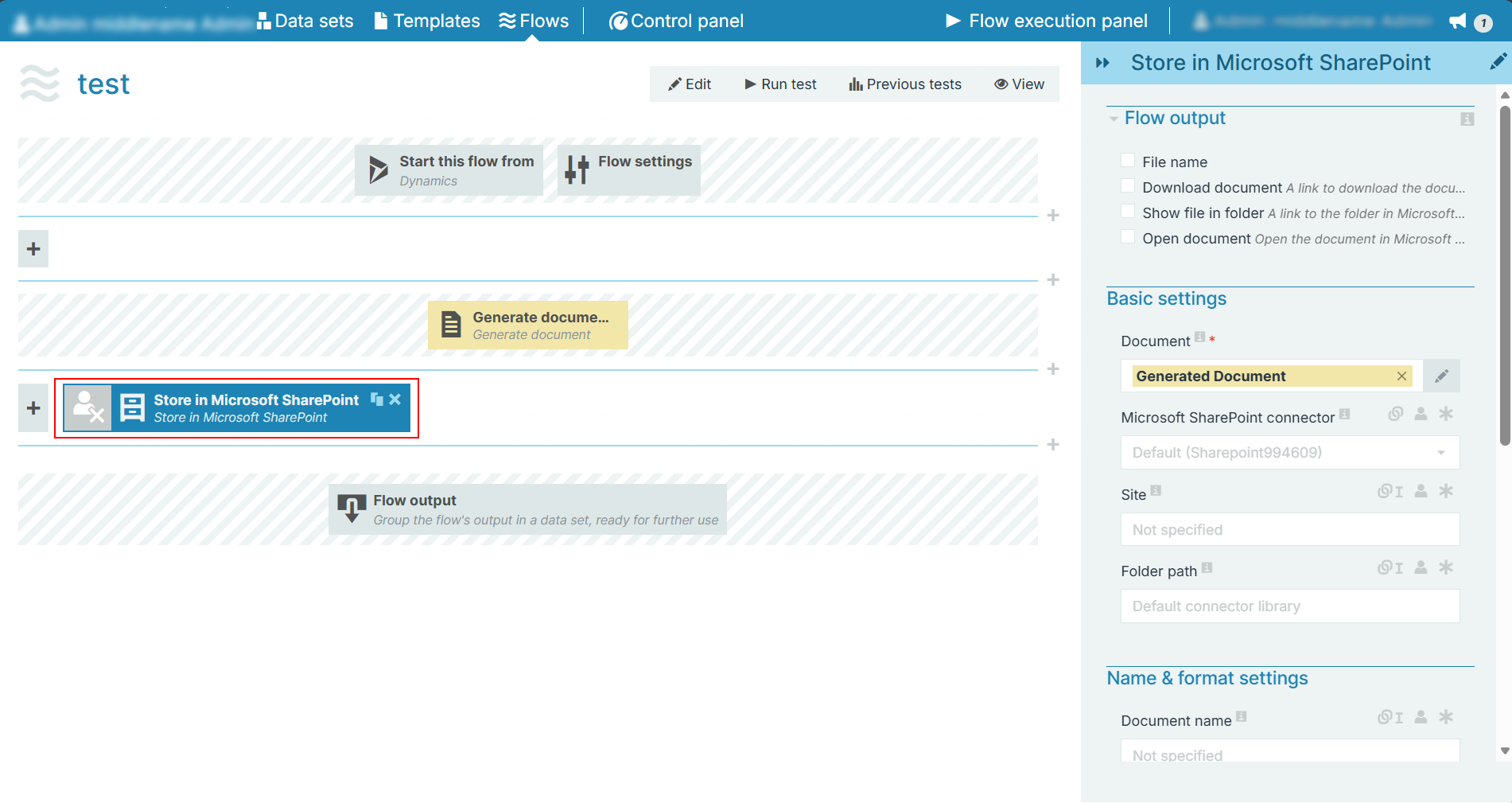This screenshot has width=1512, height=803.
Task: Open Previous tests
Action: click(x=905, y=84)
